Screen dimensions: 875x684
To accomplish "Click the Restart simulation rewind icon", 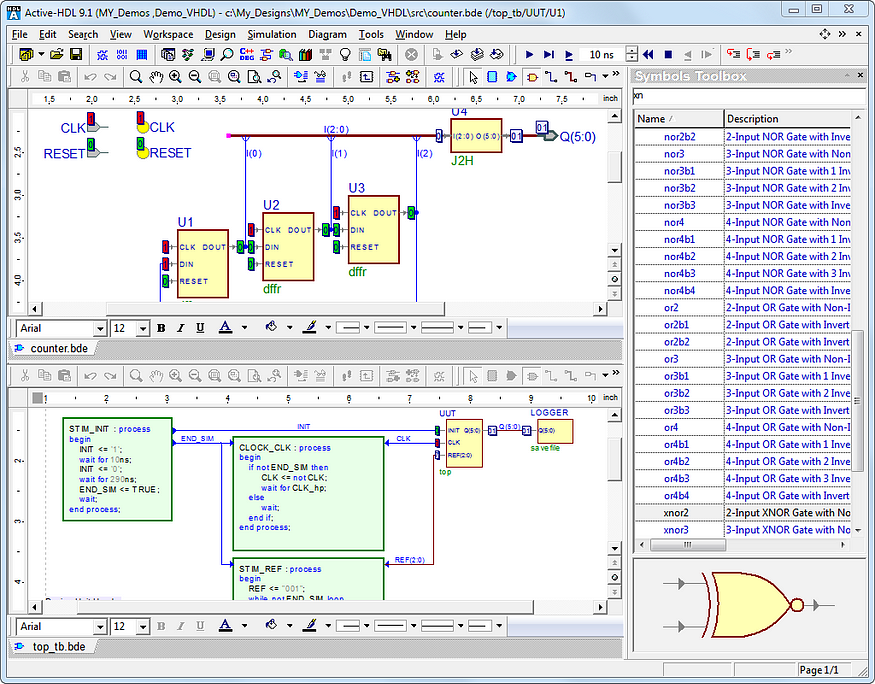I will [648, 54].
